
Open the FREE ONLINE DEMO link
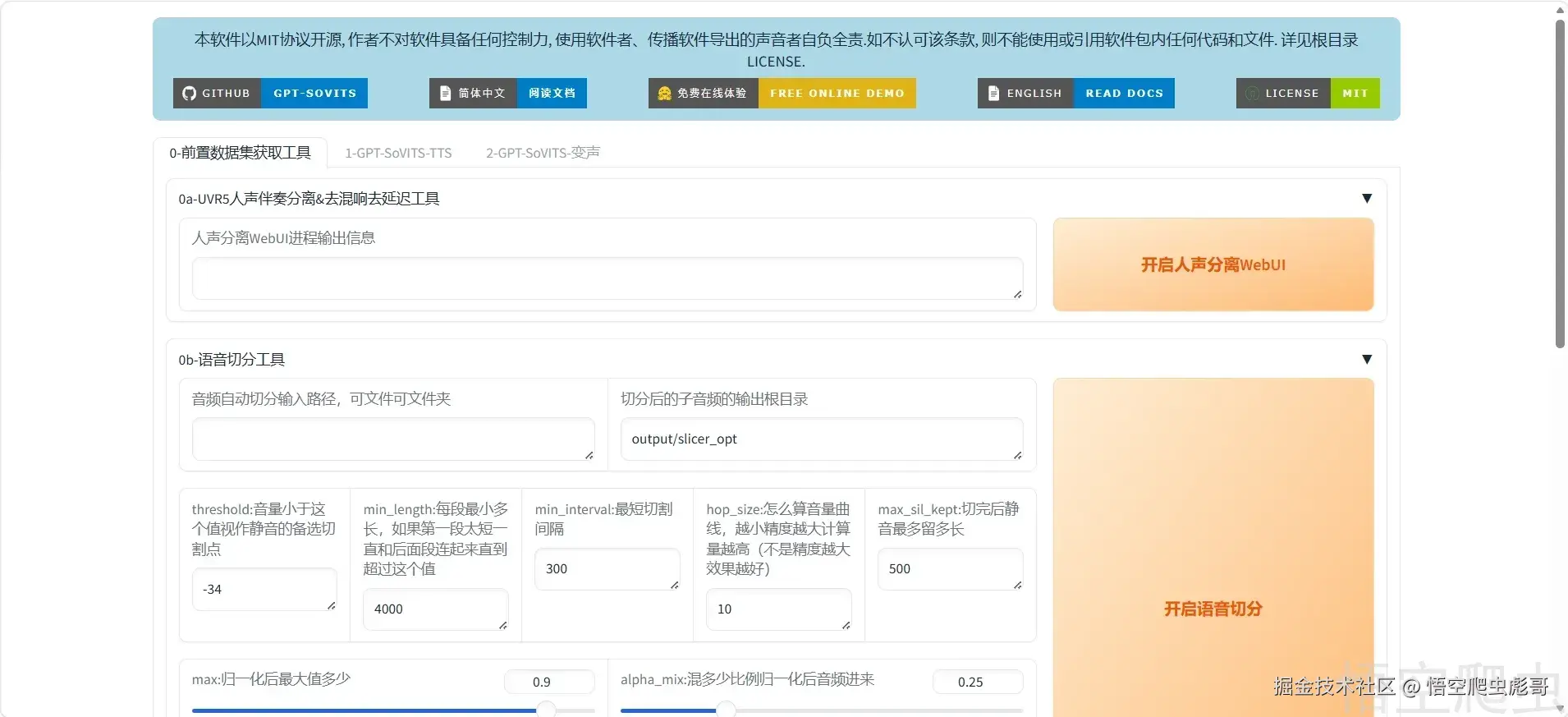coord(837,94)
